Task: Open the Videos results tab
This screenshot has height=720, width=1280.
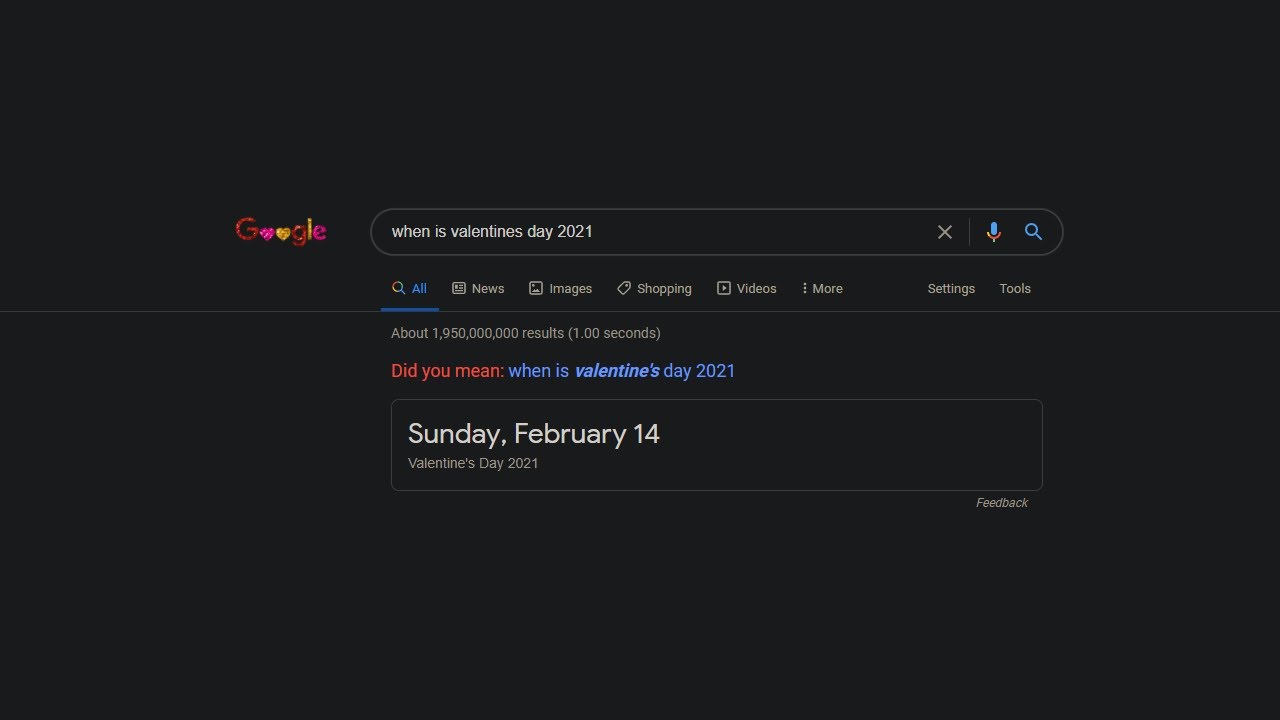Action: tap(747, 288)
